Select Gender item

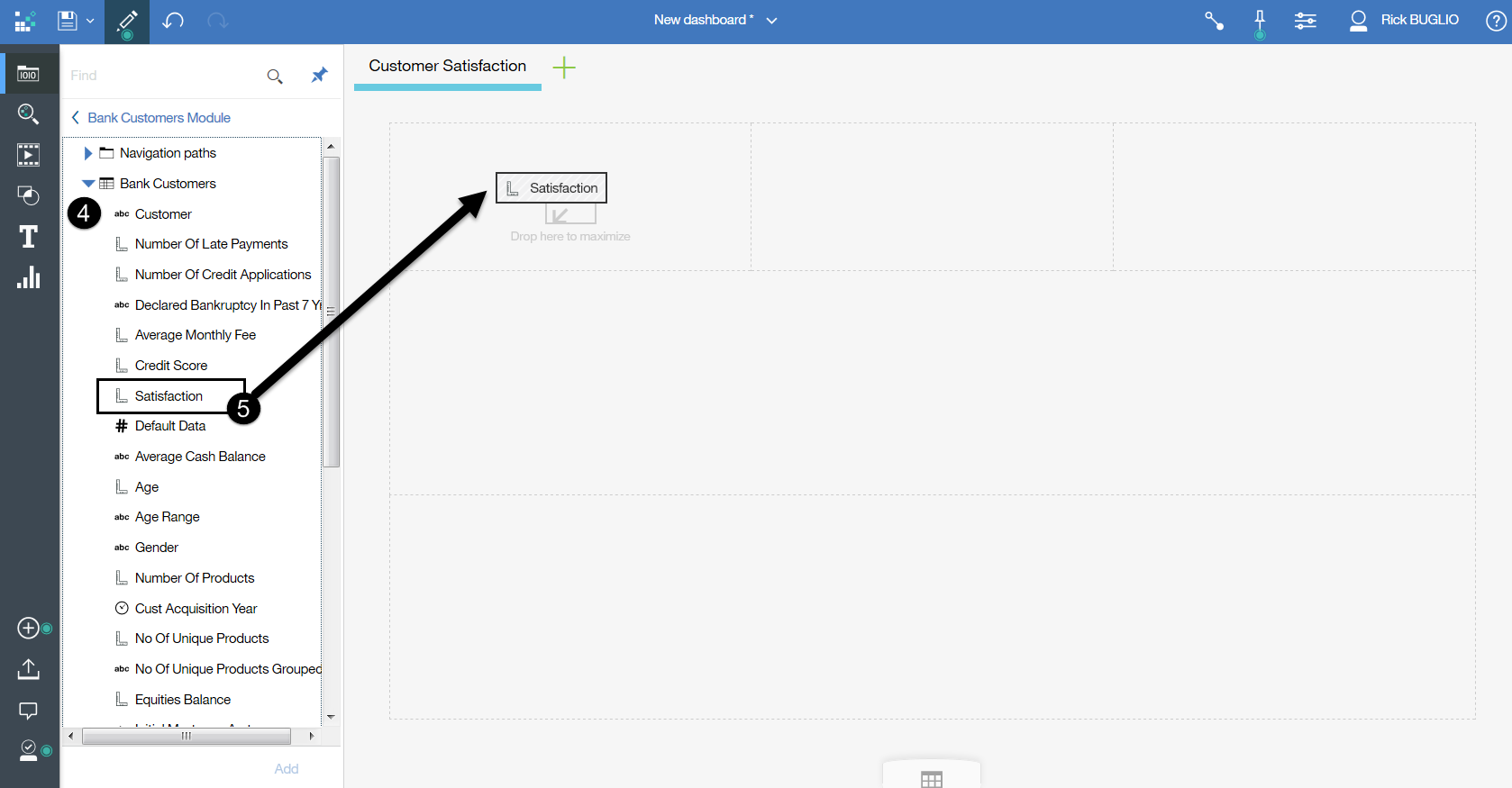point(156,548)
